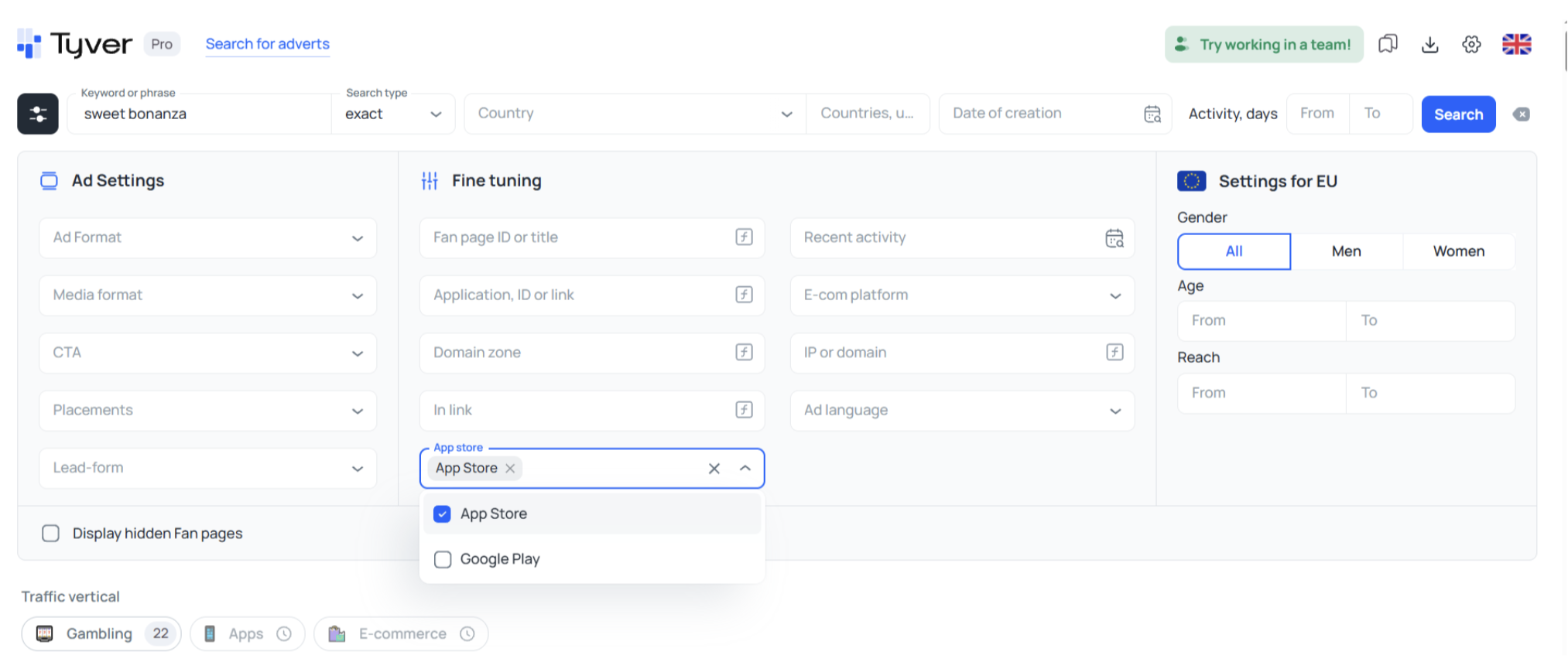This screenshot has width=1568, height=662.
Task: Click the Pro plan badge
Action: tap(162, 44)
